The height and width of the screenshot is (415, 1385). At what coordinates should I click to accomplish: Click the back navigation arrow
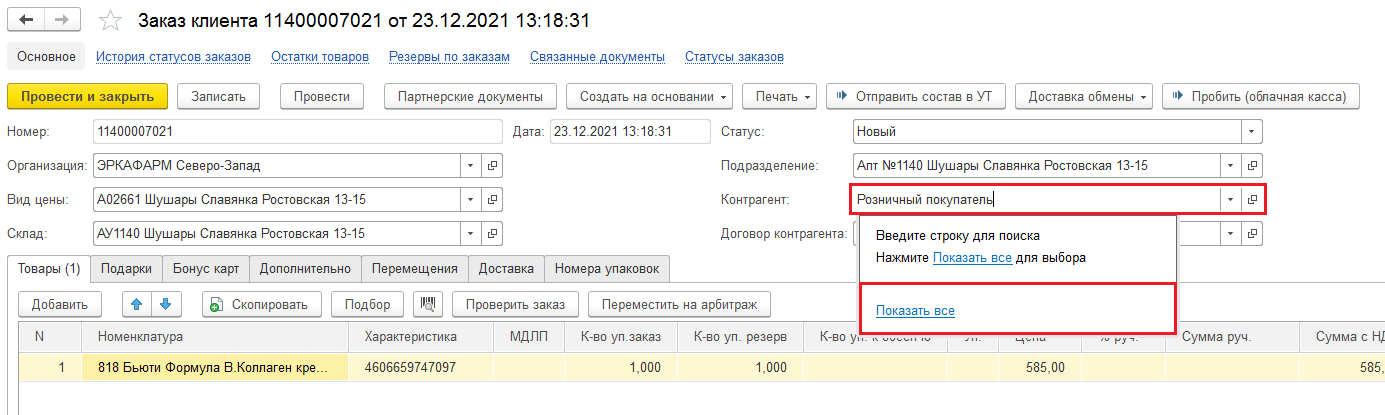pos(27,20)
